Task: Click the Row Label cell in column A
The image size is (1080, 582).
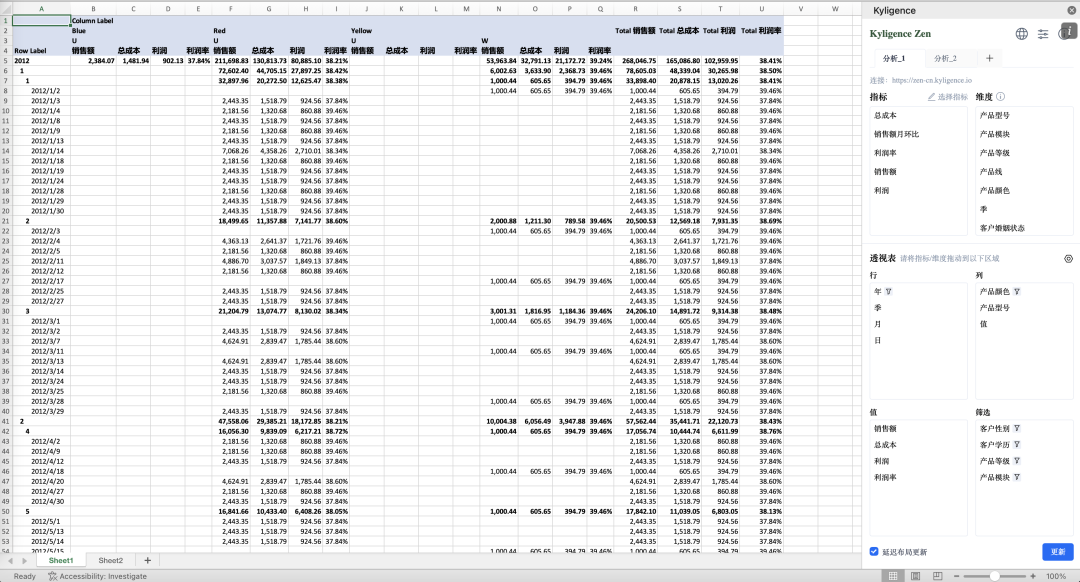Action: [x=41, y=50]
